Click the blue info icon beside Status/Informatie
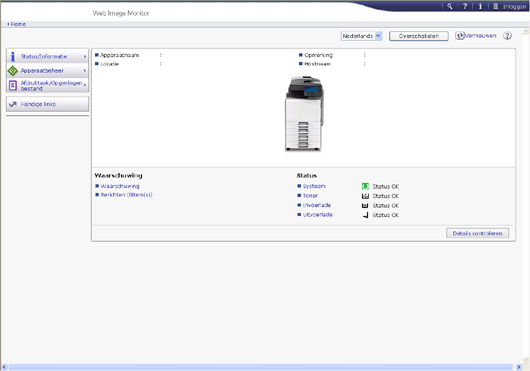The width and height of the screenshot is (530, 371). (x=13, y=56)
